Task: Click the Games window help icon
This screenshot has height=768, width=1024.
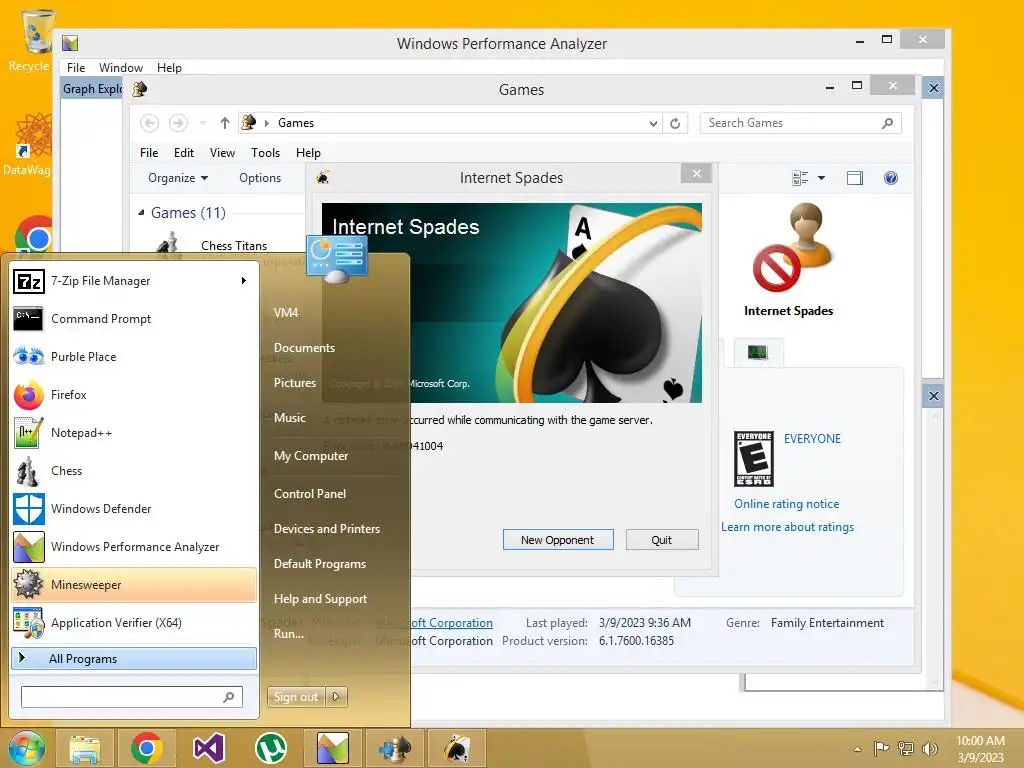Action: click(x=891, y=178)
